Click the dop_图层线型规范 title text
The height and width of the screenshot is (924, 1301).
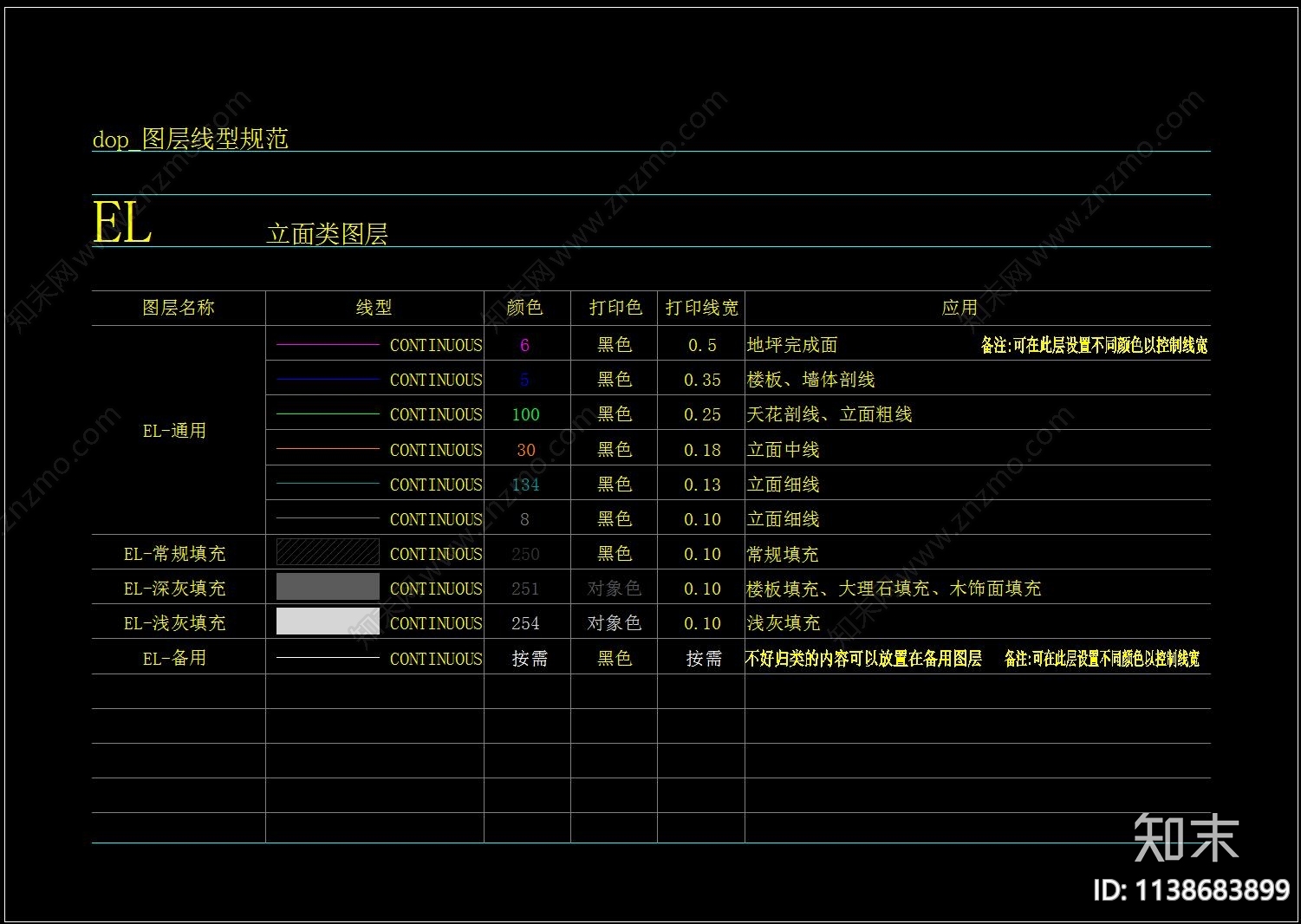[190, 139]
